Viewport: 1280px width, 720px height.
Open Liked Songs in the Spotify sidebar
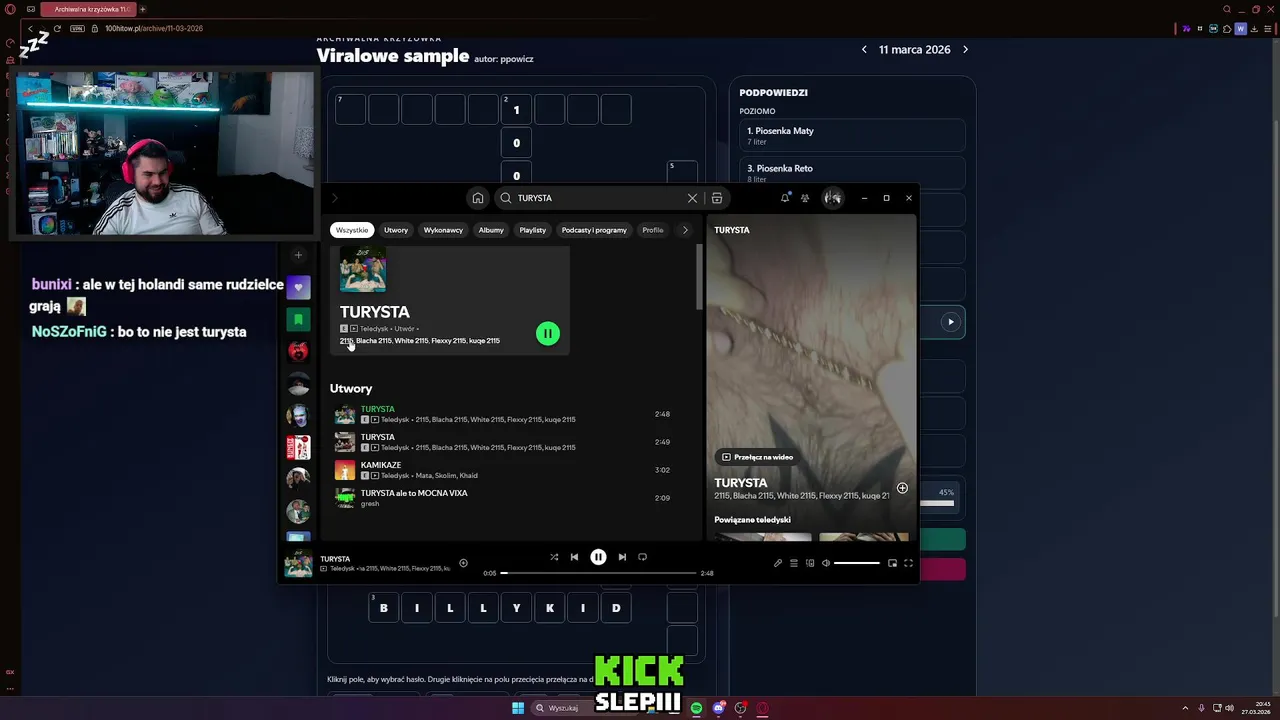click(x=298, y=287)
